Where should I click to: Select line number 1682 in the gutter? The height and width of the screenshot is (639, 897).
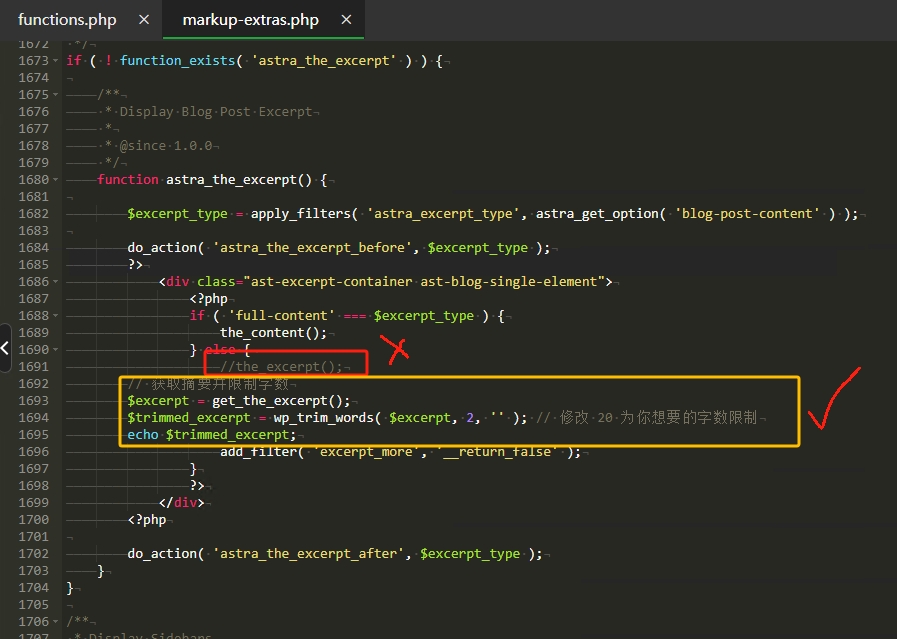coord(34,213)
